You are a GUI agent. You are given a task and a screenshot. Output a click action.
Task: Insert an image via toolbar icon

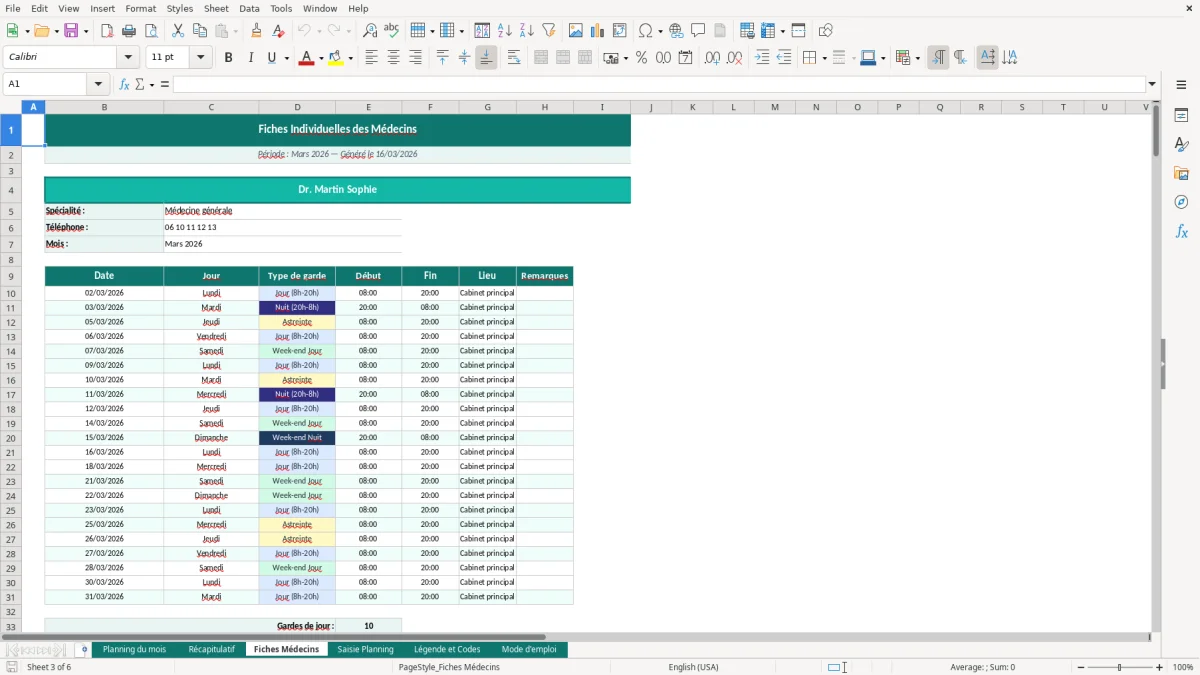(x=575, y=31)
